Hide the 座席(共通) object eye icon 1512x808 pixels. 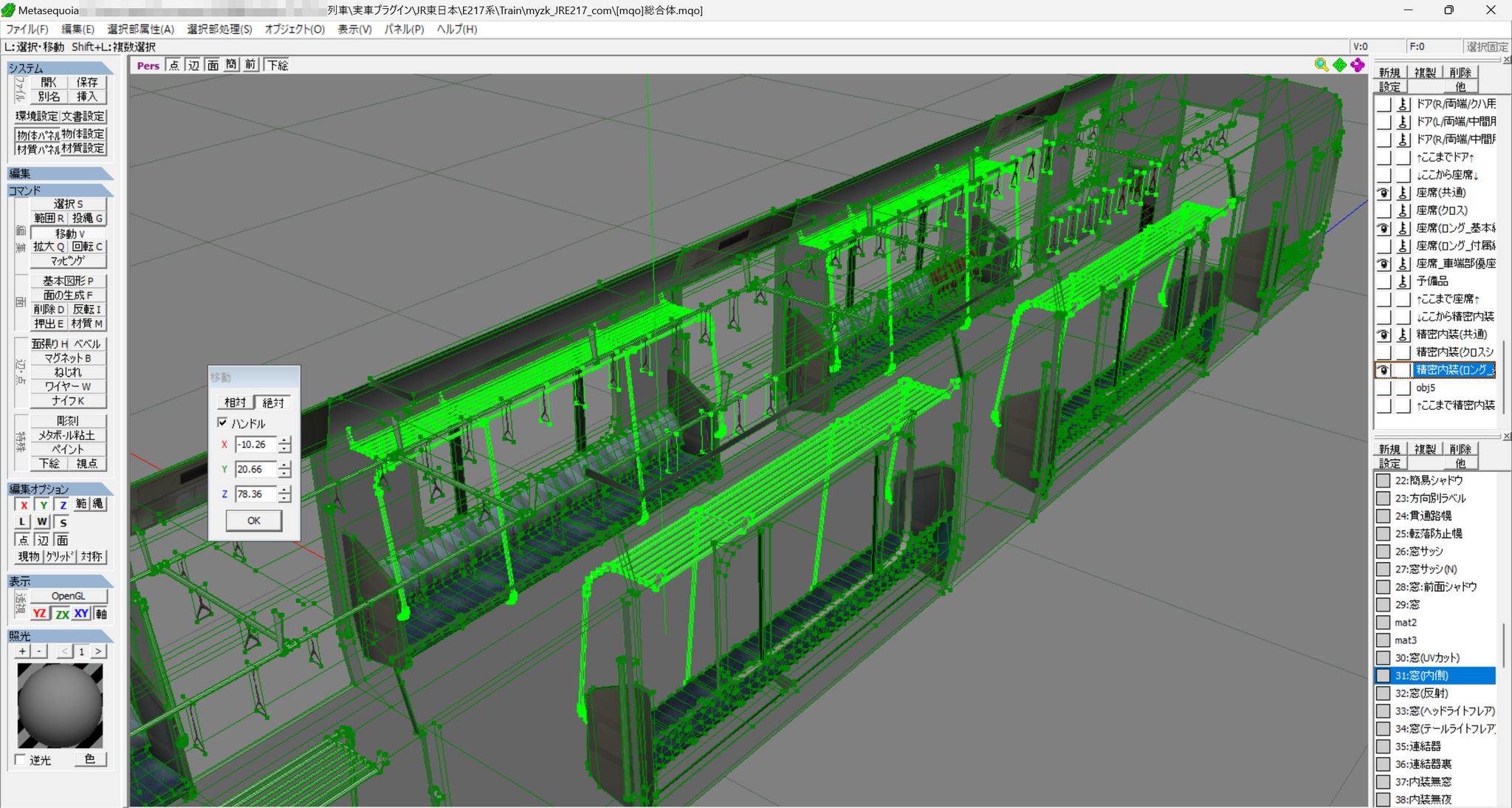1384,193
